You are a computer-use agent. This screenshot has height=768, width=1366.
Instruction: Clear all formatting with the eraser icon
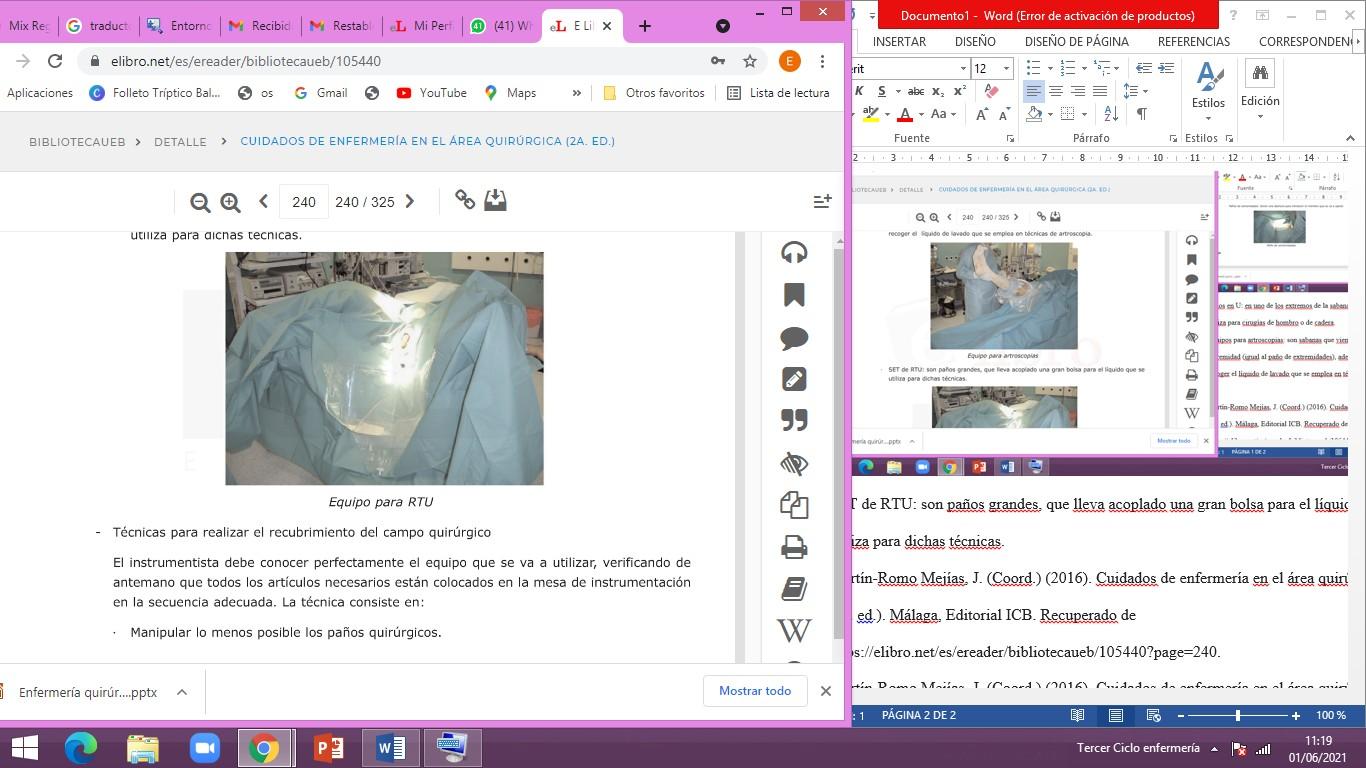[991, 91]
